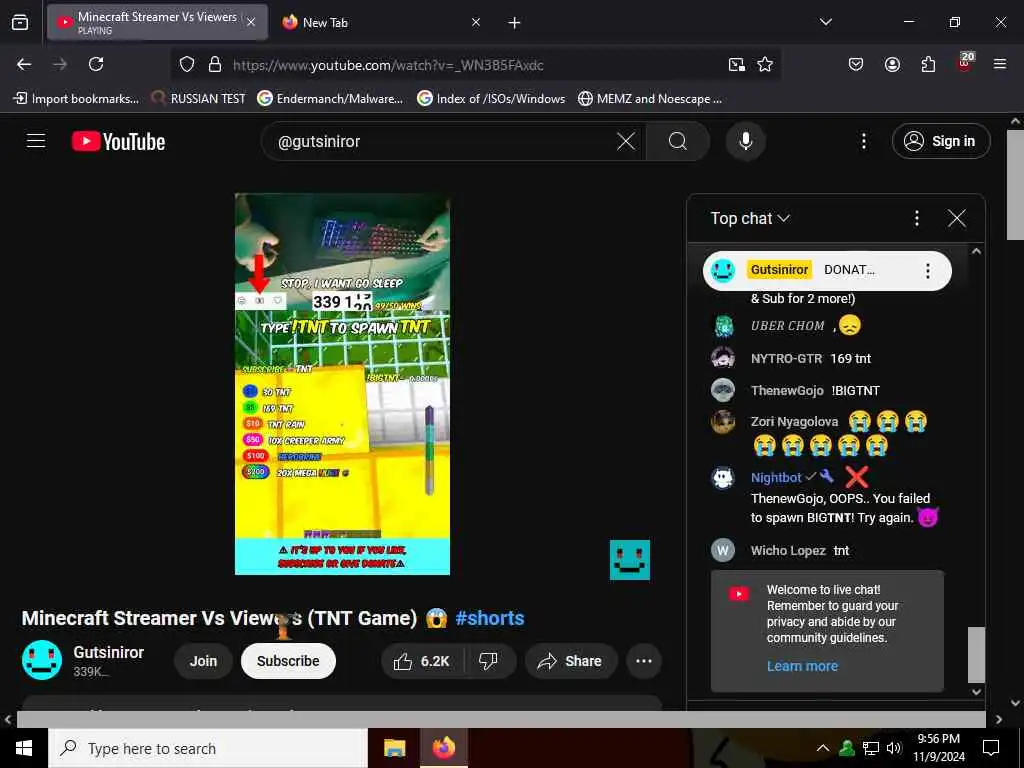This screenshot has height=768, width=1024.
Task: Open YouTube guide hamburger menu
Action: click(x=36, y=141)
